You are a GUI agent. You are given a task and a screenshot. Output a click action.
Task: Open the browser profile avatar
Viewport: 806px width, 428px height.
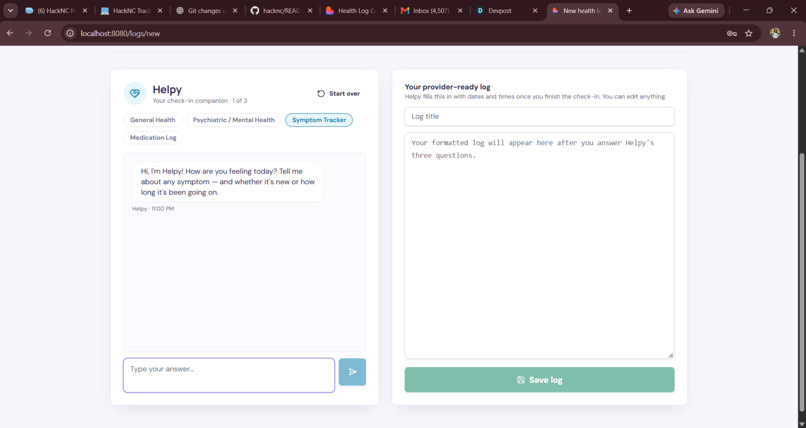pyautogui.click(x=775, y=33)
